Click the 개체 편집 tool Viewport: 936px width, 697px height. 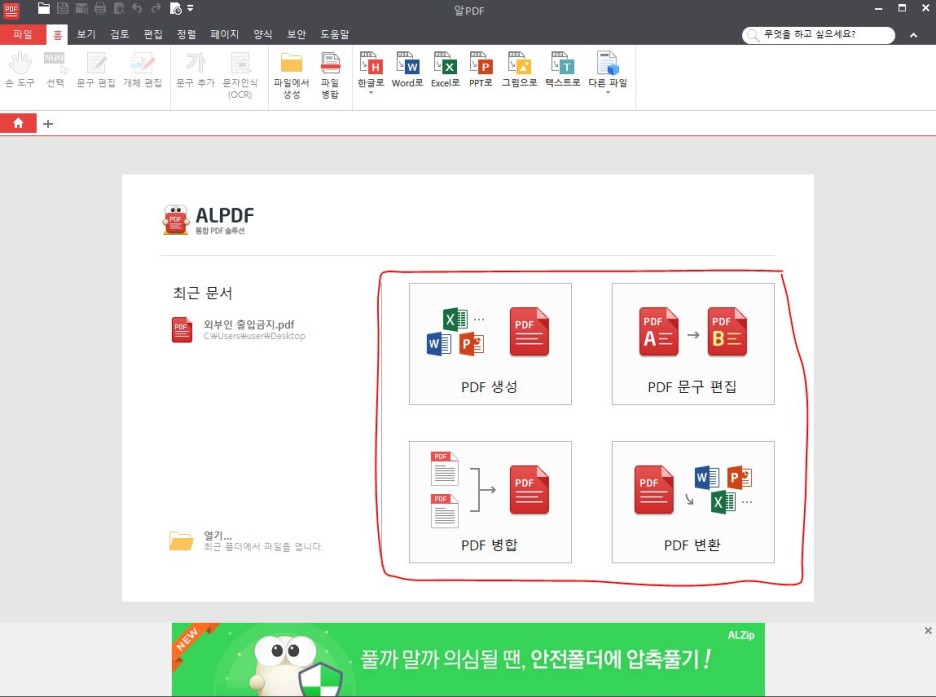142,70
